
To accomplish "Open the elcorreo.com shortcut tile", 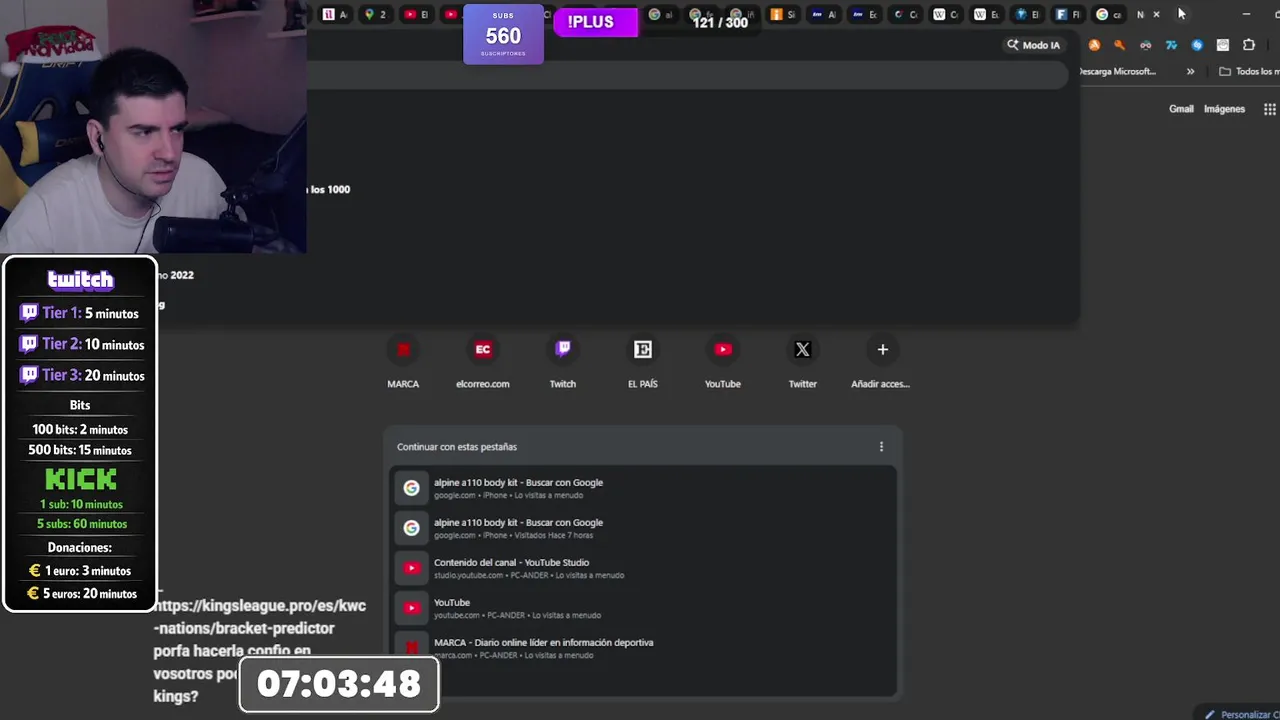I will point(483,362).
